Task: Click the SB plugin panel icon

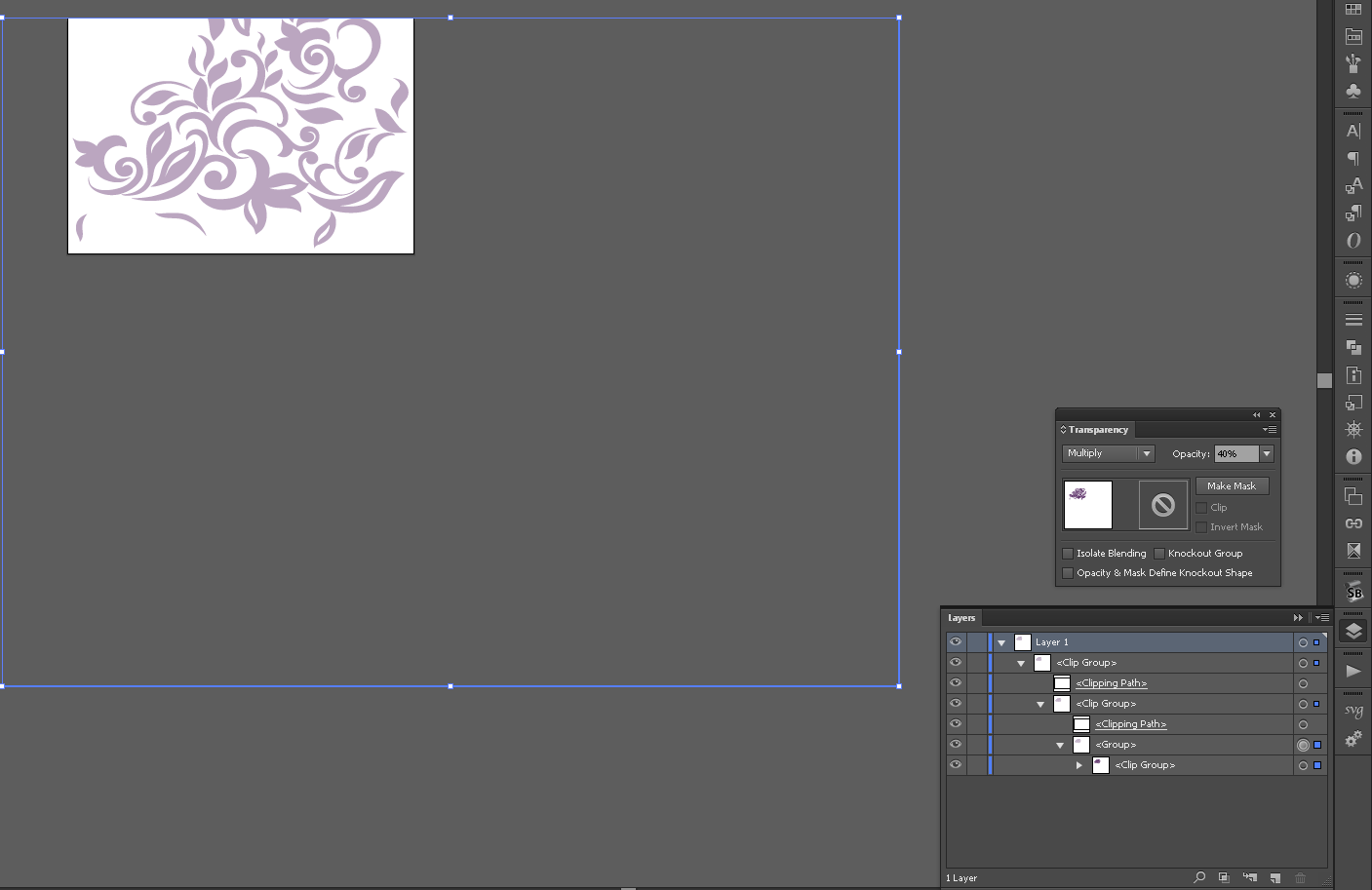Action: (x=1353, y=591)
